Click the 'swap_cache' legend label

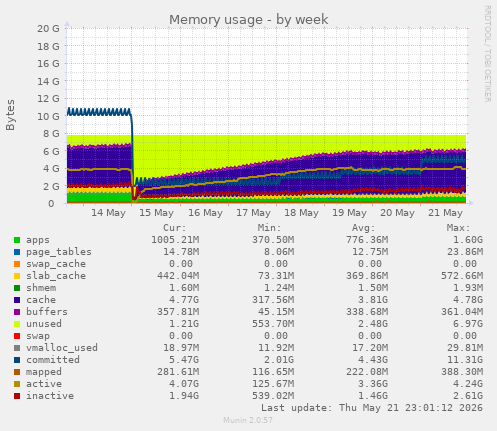click(56, 264)
